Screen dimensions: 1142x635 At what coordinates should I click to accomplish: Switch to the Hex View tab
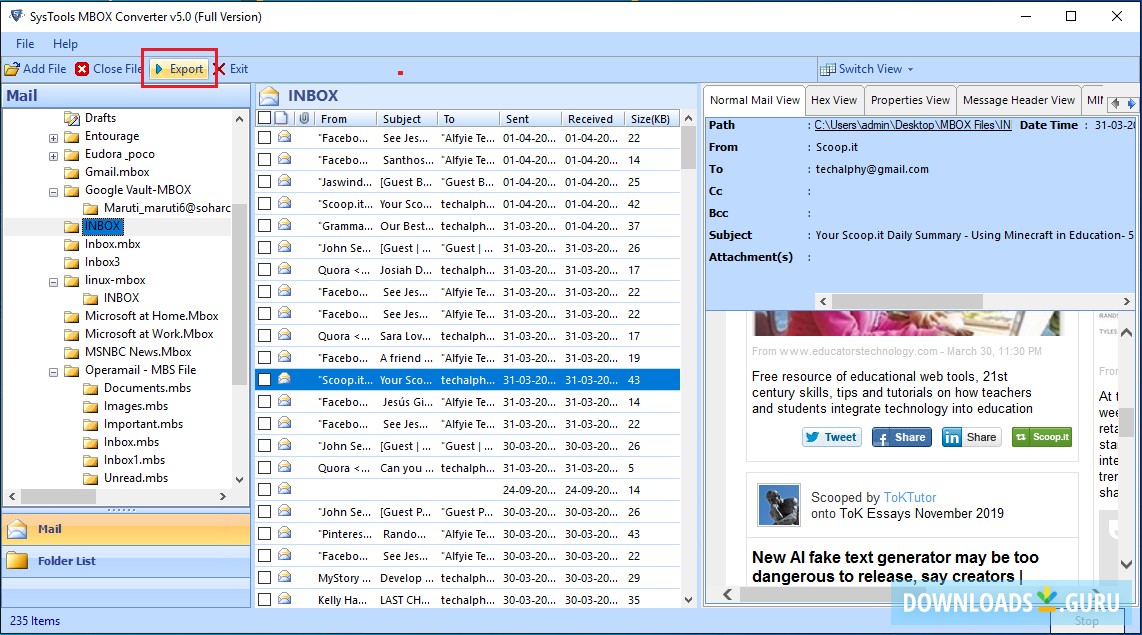(833, 100)
